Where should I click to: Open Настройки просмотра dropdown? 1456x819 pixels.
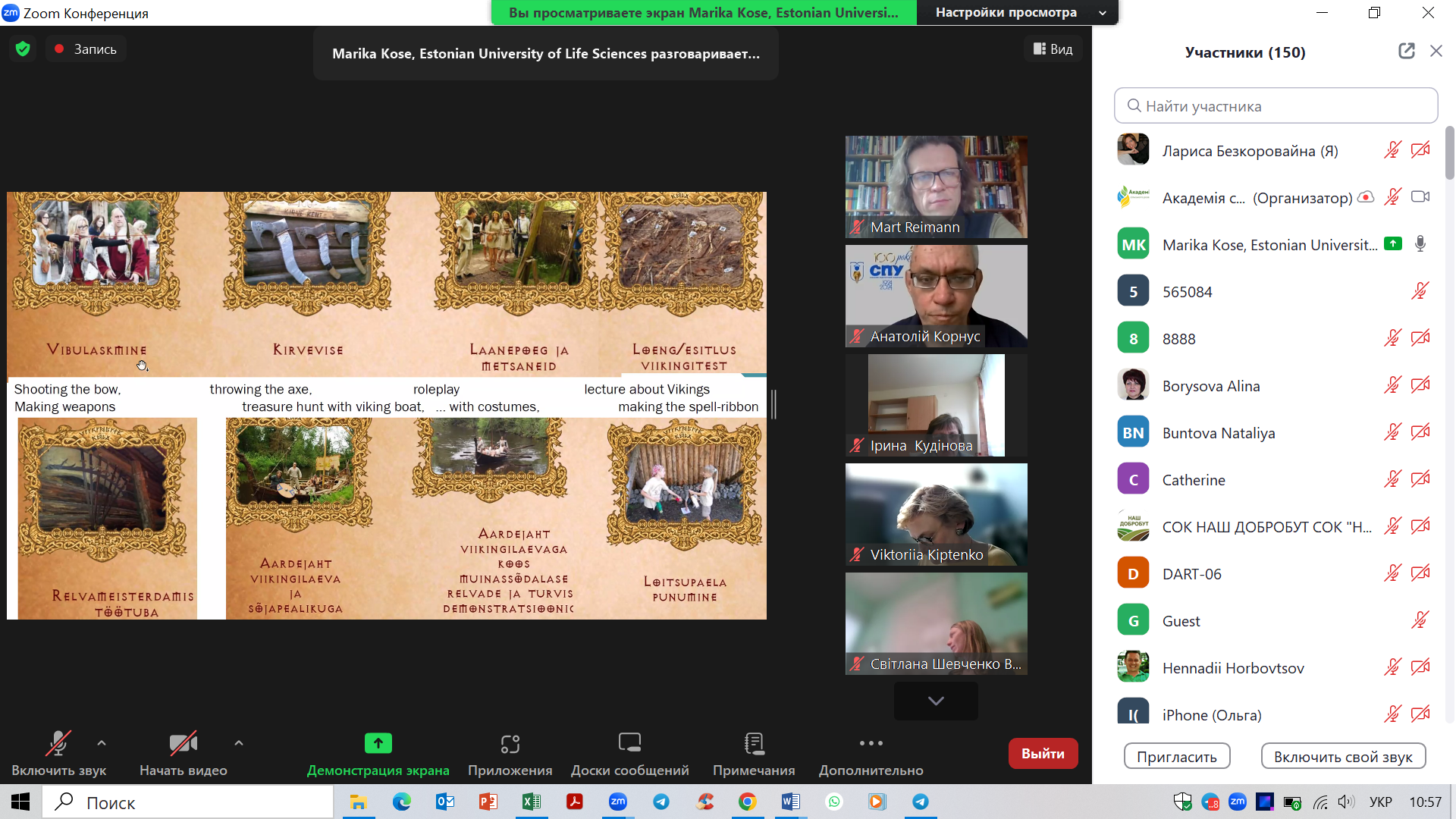[x=1016, y=13]
